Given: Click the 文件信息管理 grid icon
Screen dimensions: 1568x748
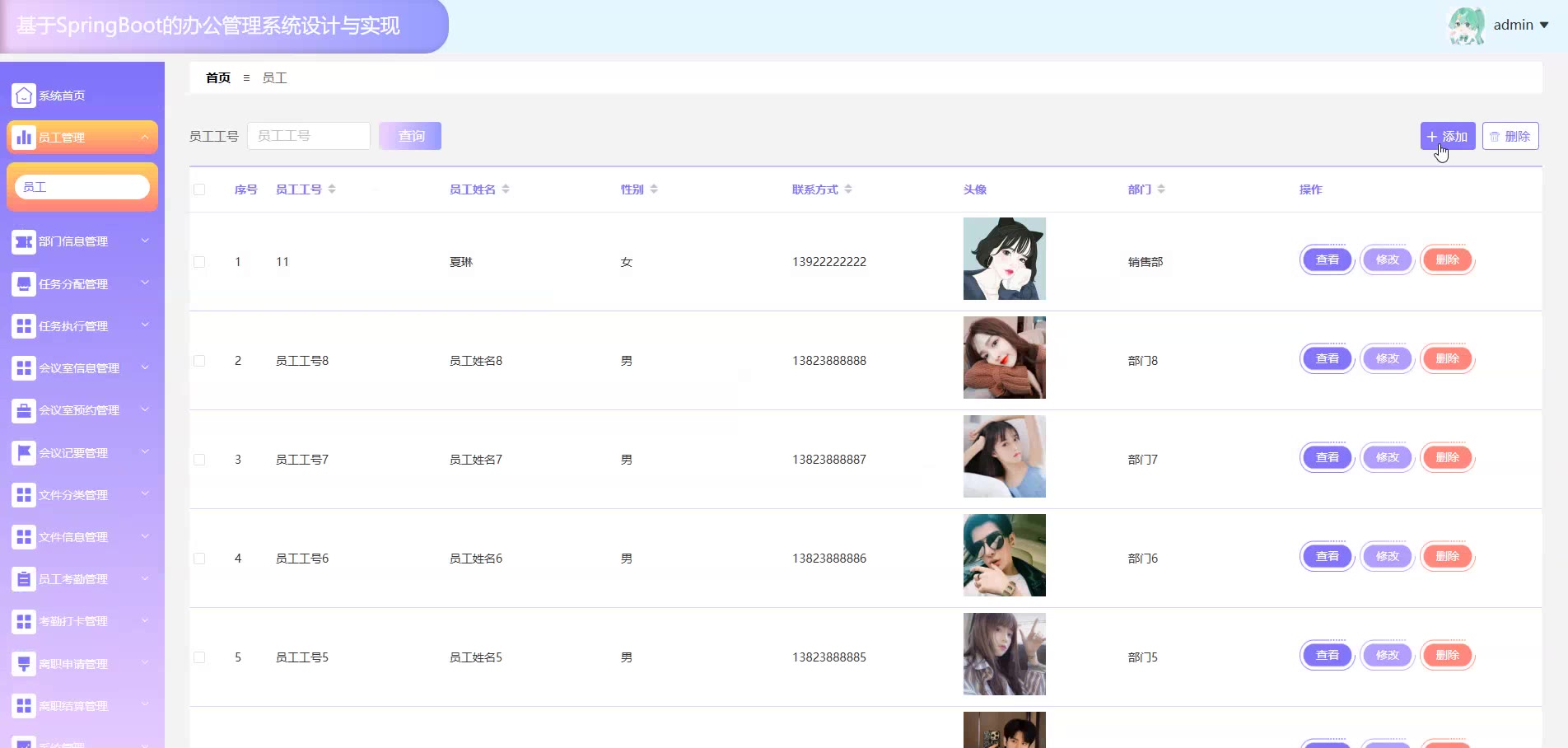Looking at the screenshot, I should click(24, 537).
